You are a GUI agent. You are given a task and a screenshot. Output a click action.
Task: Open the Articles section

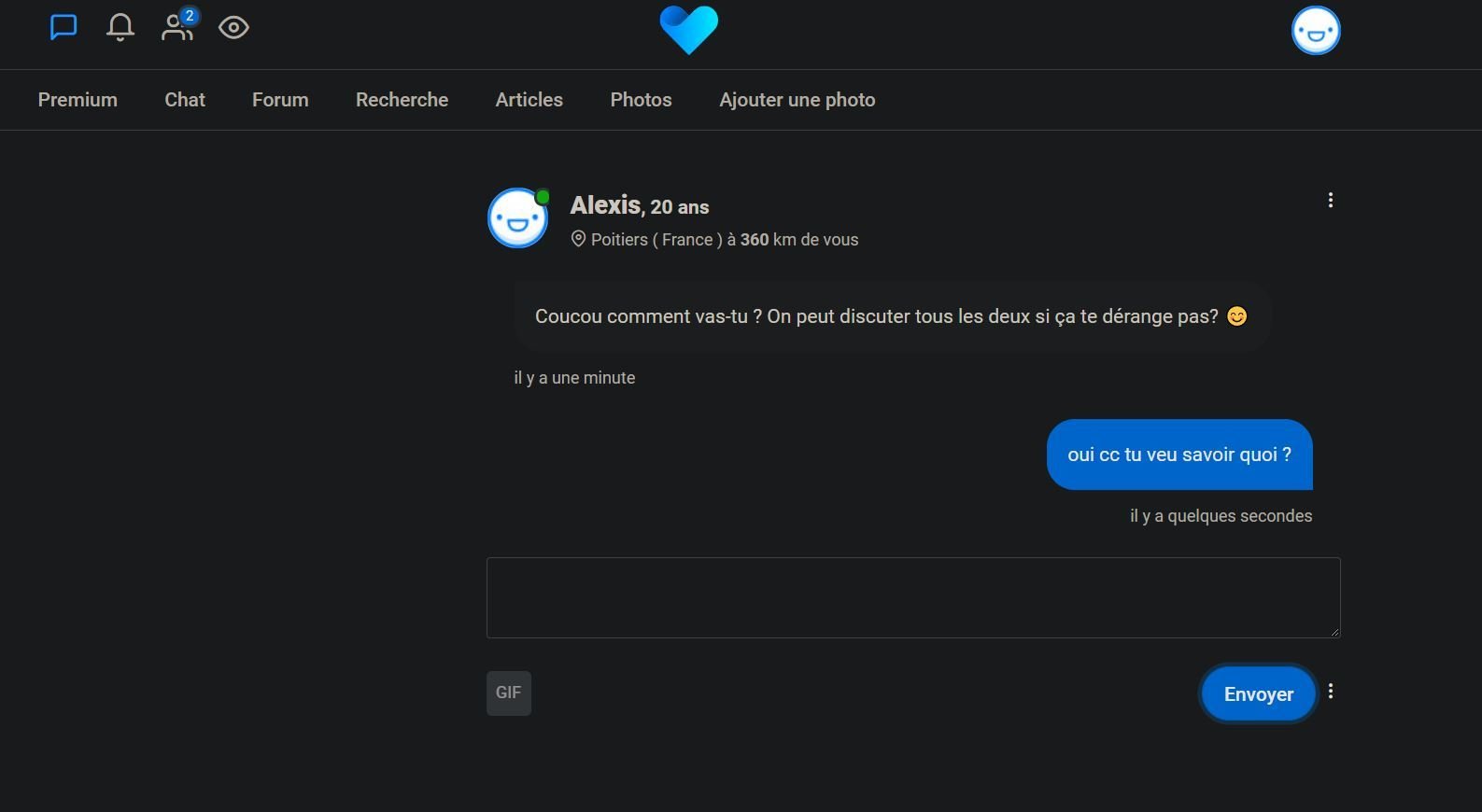(x=529, y=100)
